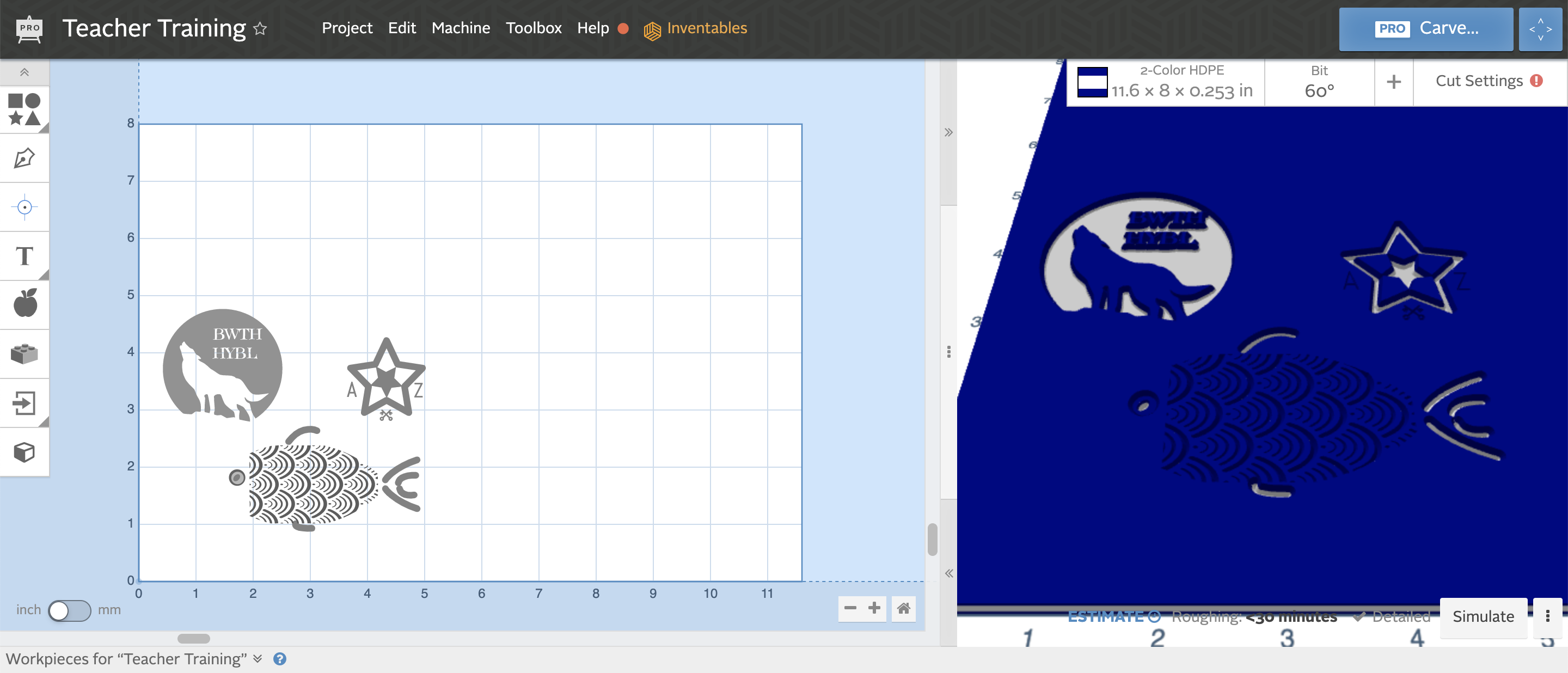Image resolution: width=1568 pixels, height=673 pixels.
Task: Select the Import tool
Action: [24, 403]
